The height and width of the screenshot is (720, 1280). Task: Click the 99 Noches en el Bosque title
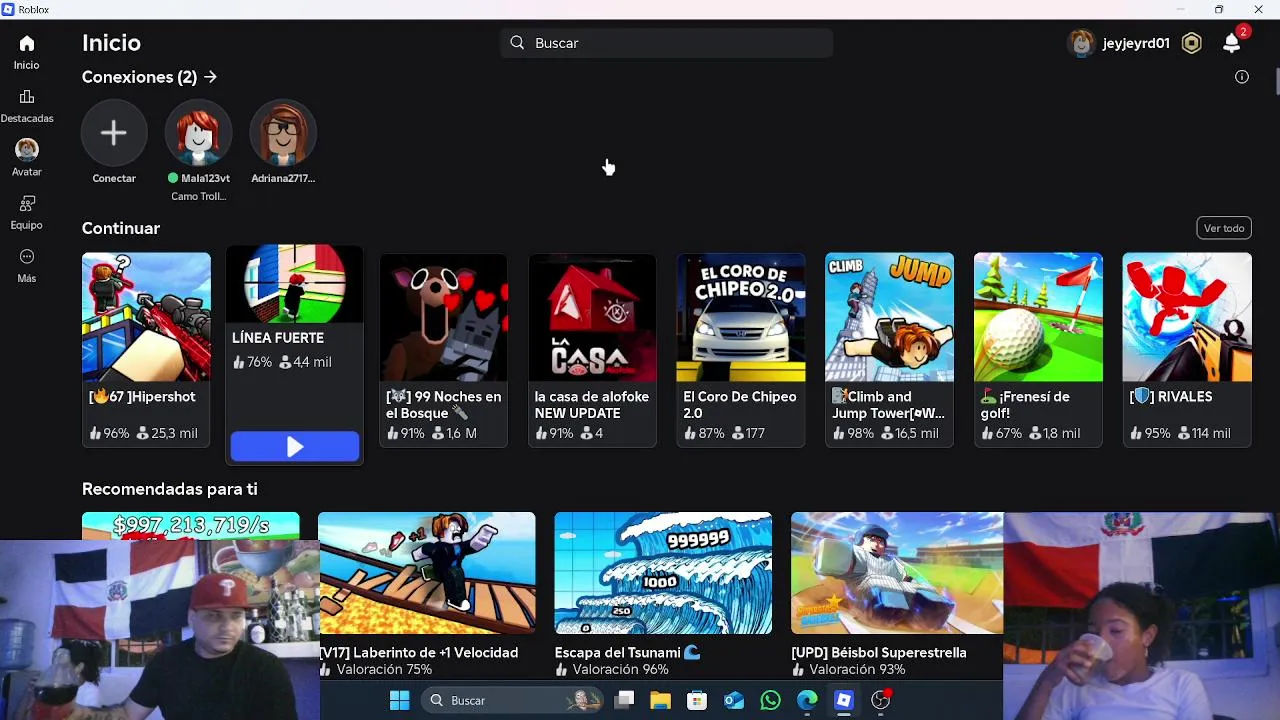tap(443, 405)
